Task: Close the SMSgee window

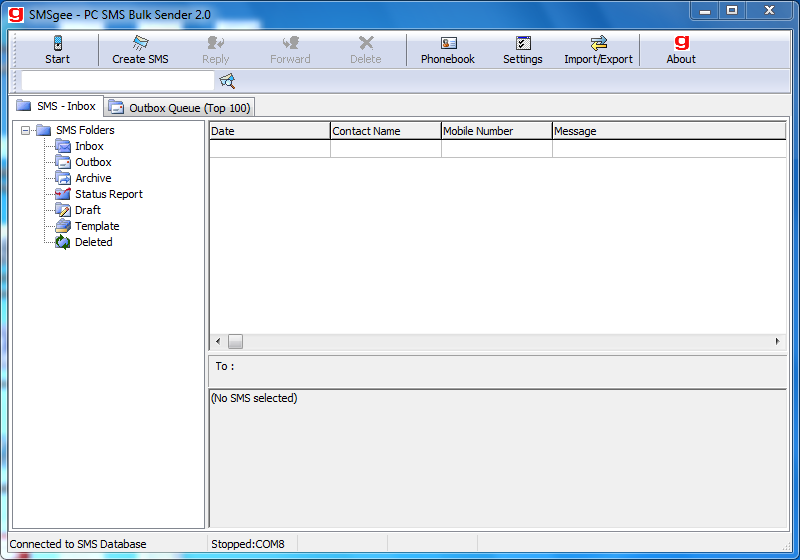Action: [769, 10]
